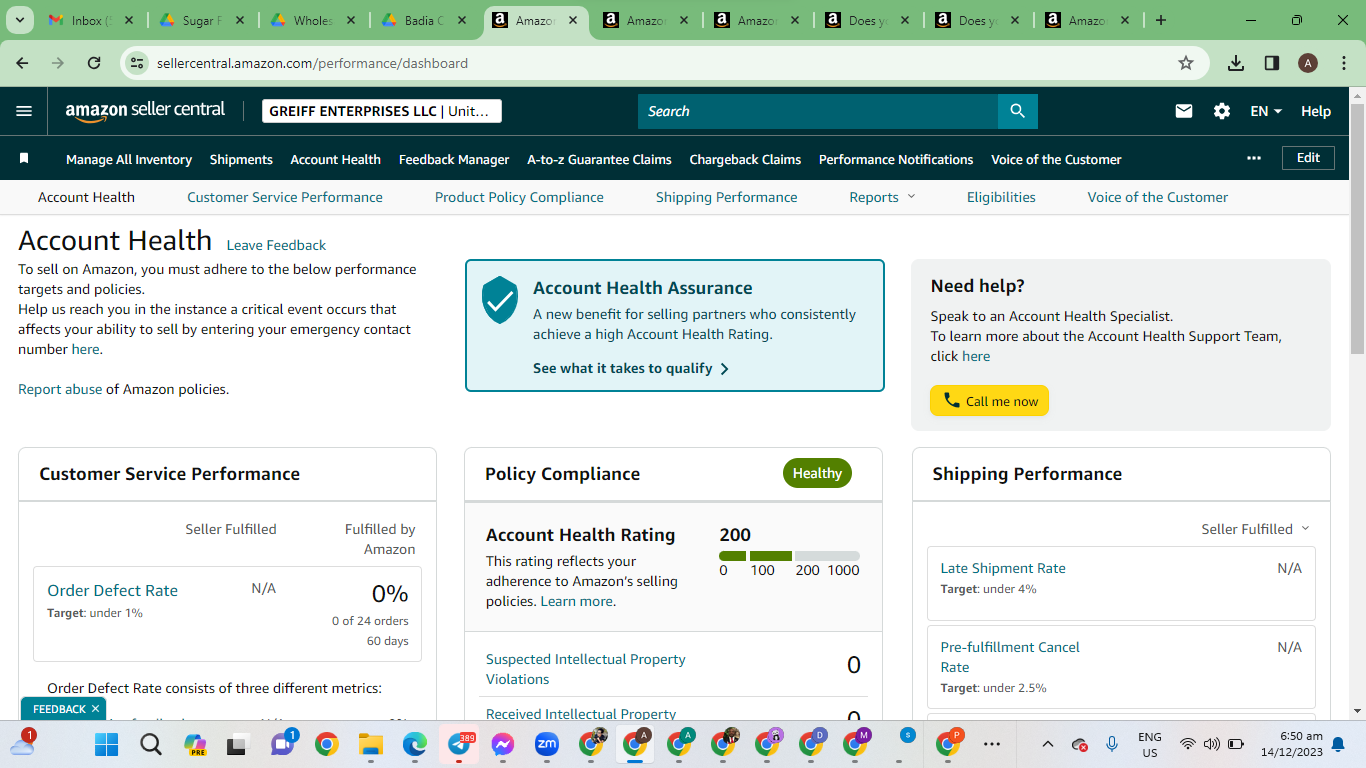Click the Report abuse link
1366x768 pixels.
click(x=60, y=389)
